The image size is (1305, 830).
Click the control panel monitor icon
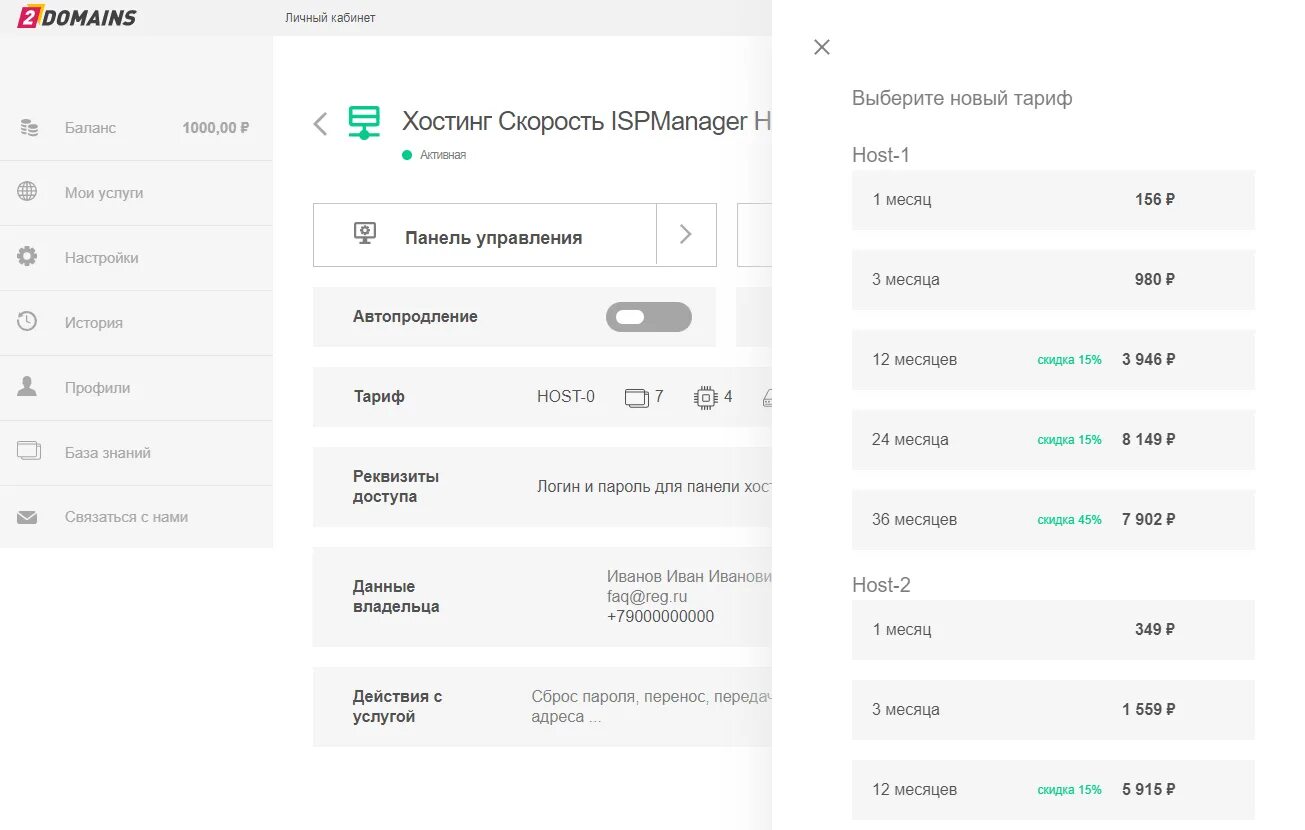[365, 233]
